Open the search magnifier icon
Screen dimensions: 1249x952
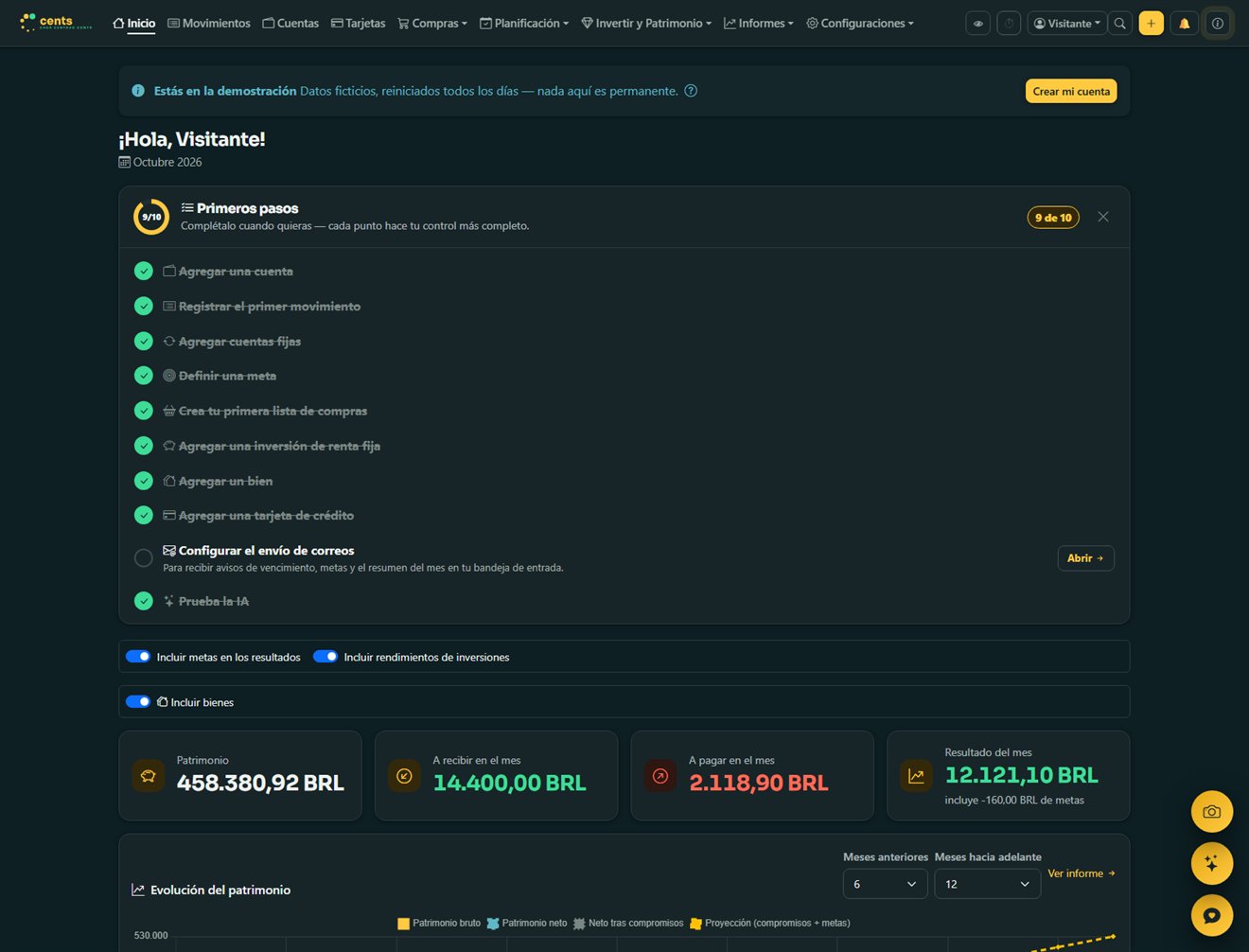[1120, 24]
